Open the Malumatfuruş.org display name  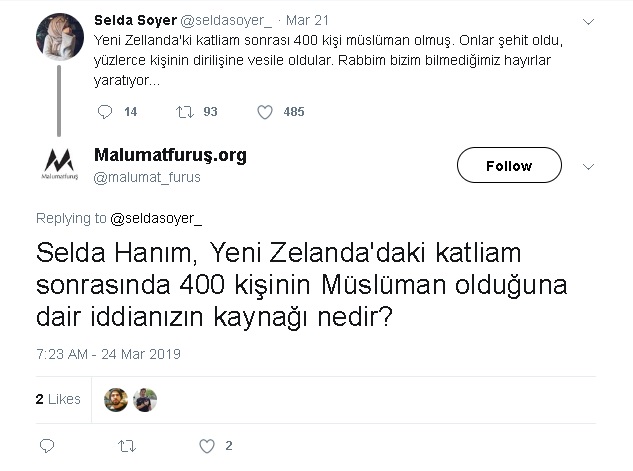169,155
